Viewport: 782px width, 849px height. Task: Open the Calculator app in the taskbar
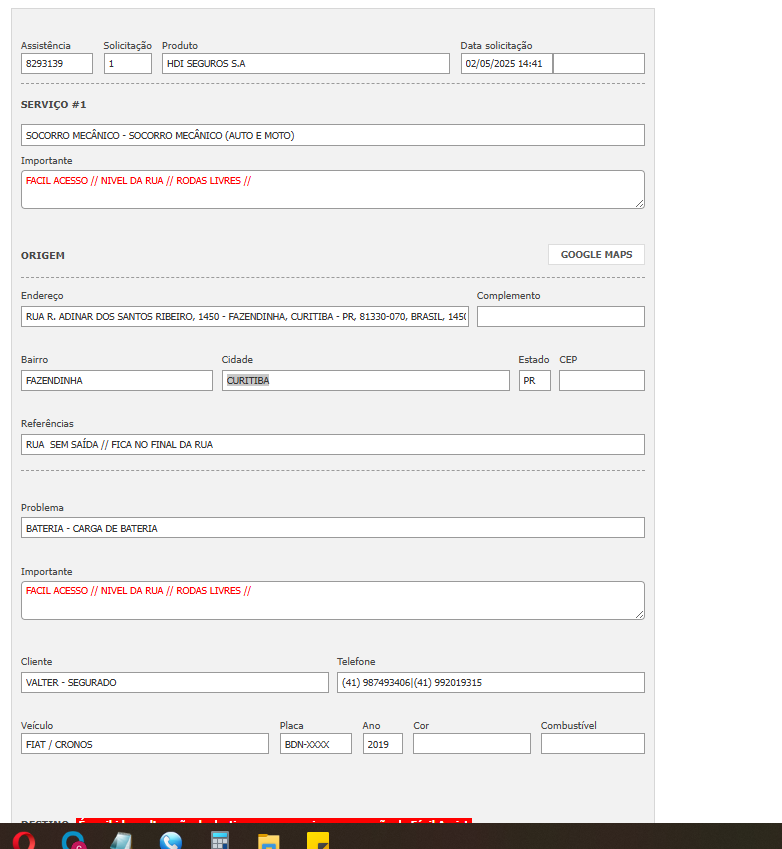click(220, 840)
